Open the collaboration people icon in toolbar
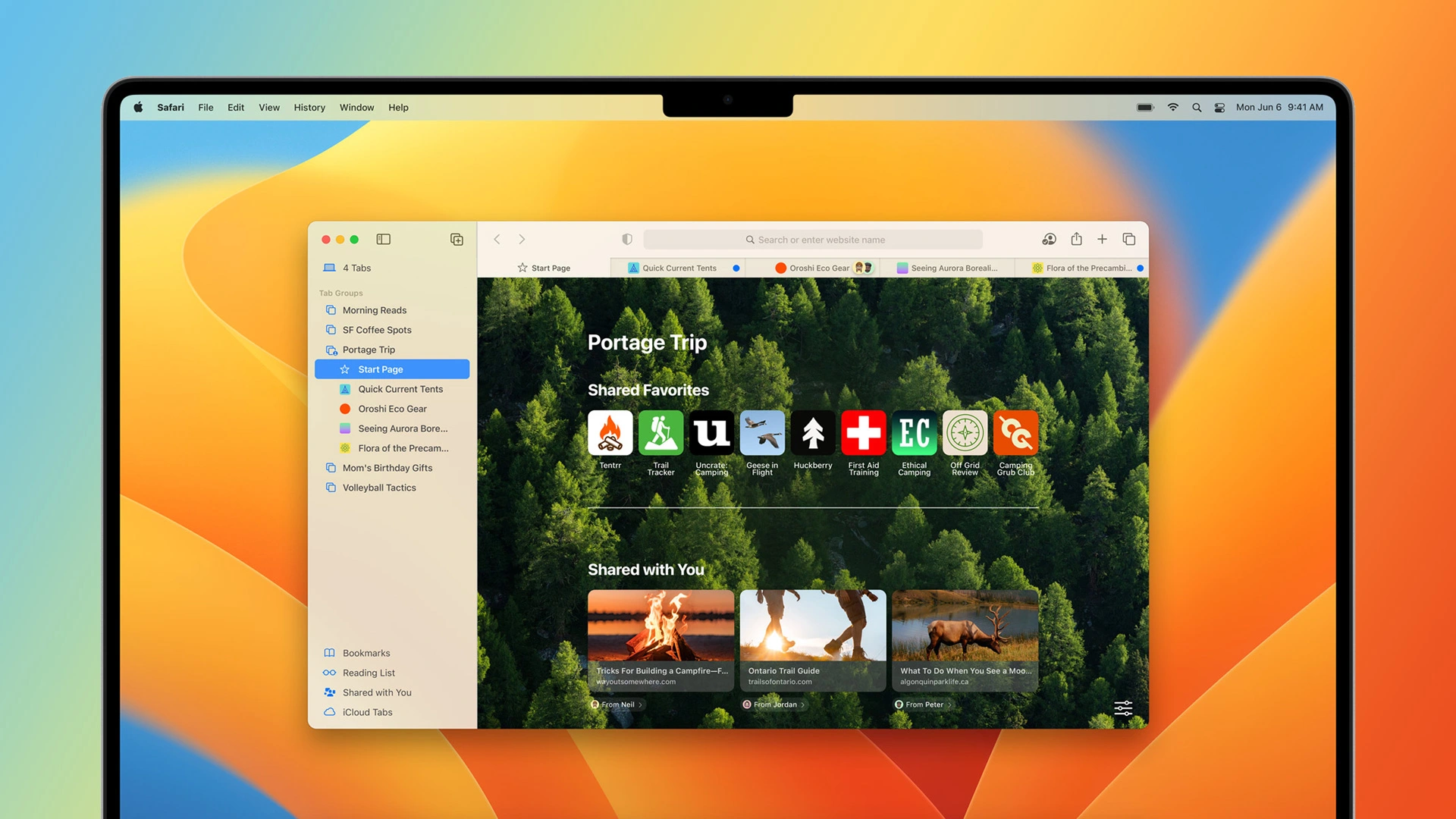1456x819 pixels. point(1049,240)
